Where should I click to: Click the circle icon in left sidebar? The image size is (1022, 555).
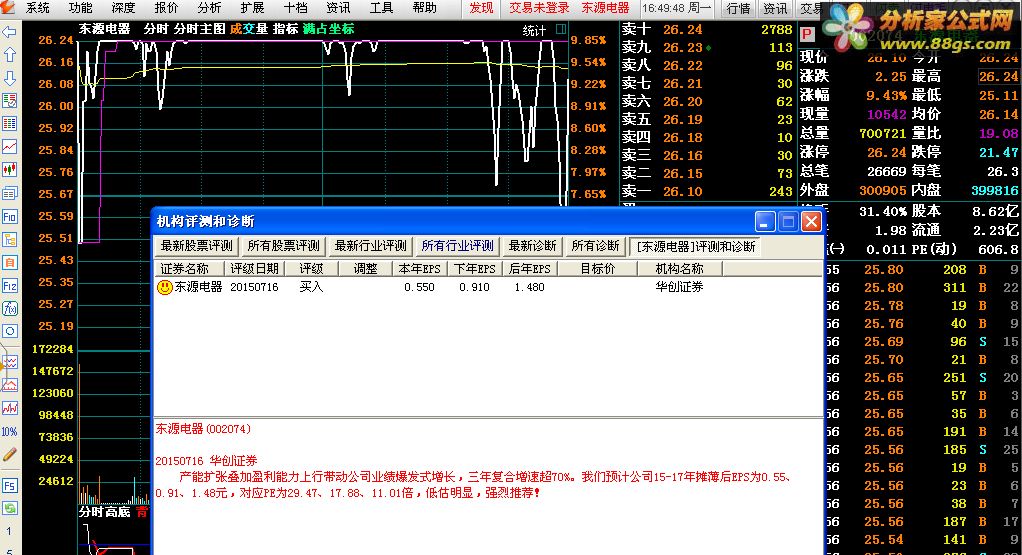(10, 331)
